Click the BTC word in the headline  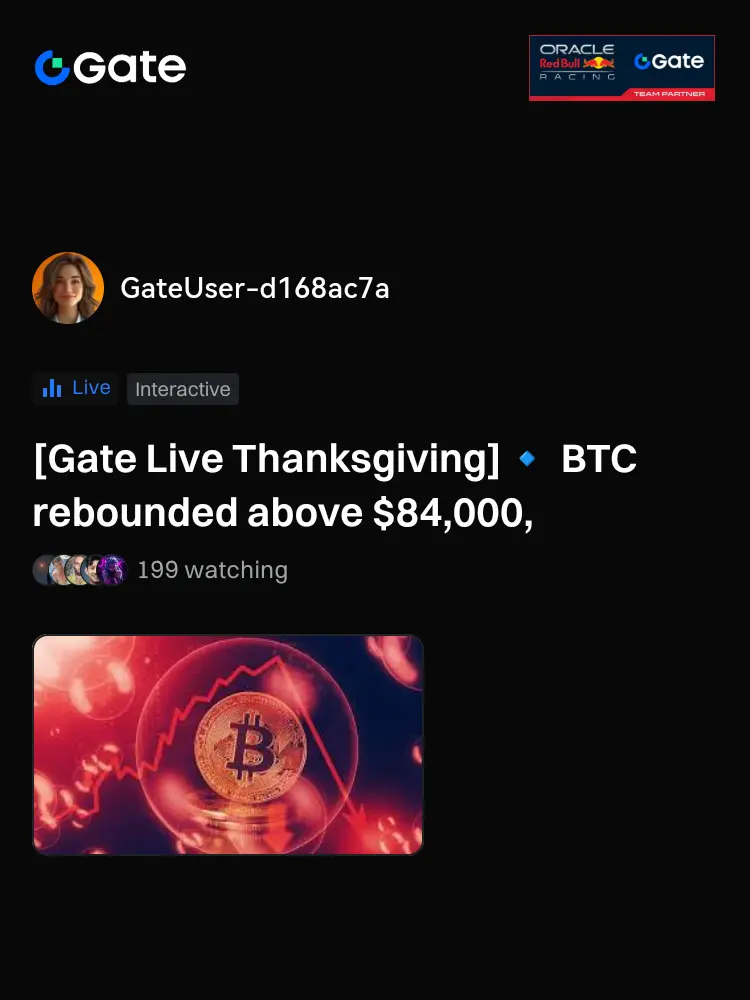pos(599,459)
